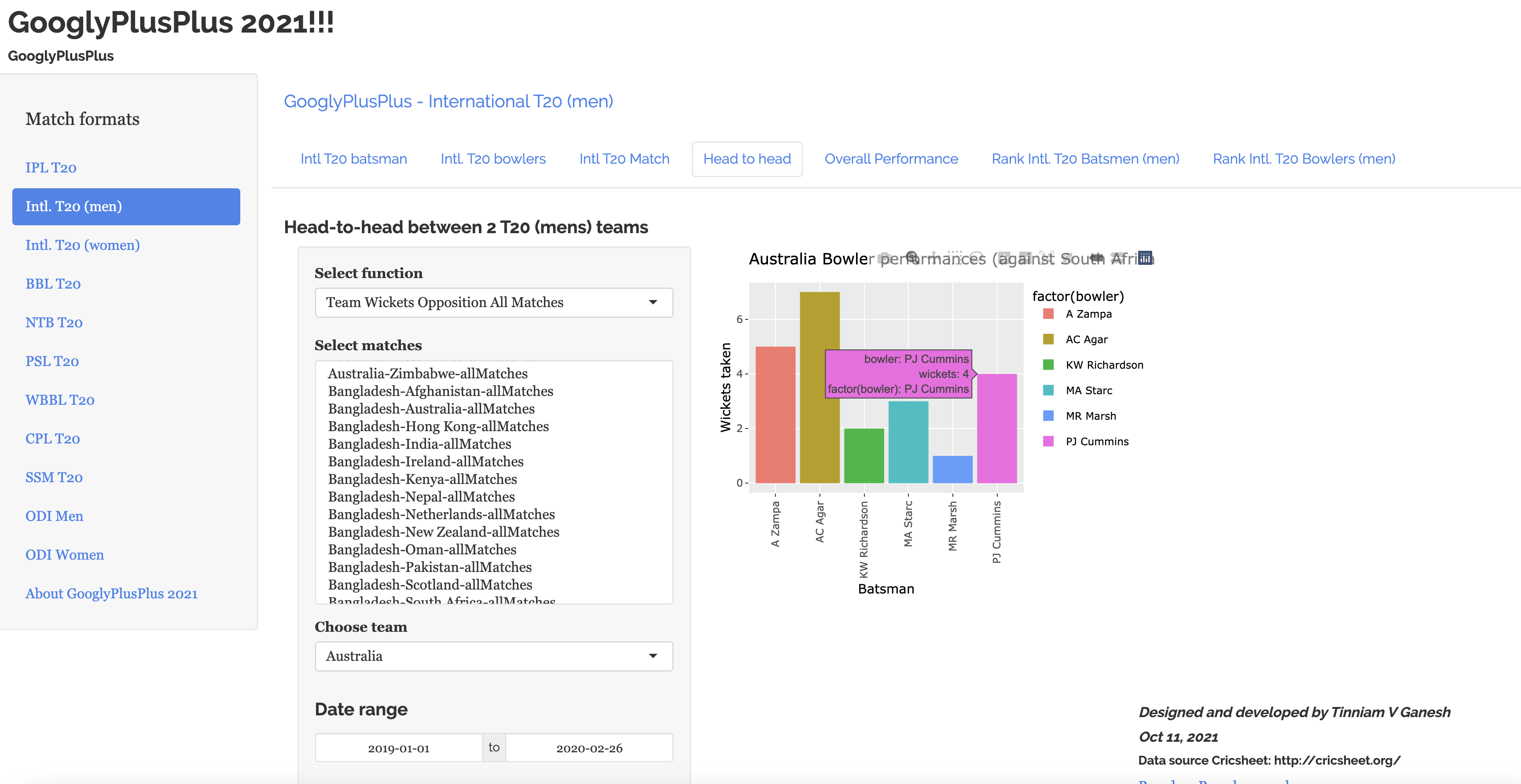
Task: Open the Choose team dropdown
Action: click(x=494, y=656)
